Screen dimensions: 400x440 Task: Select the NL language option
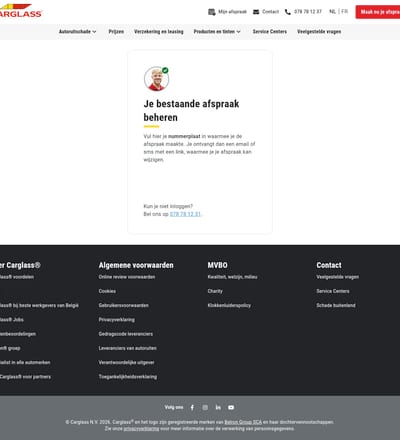tap(332, 12)
